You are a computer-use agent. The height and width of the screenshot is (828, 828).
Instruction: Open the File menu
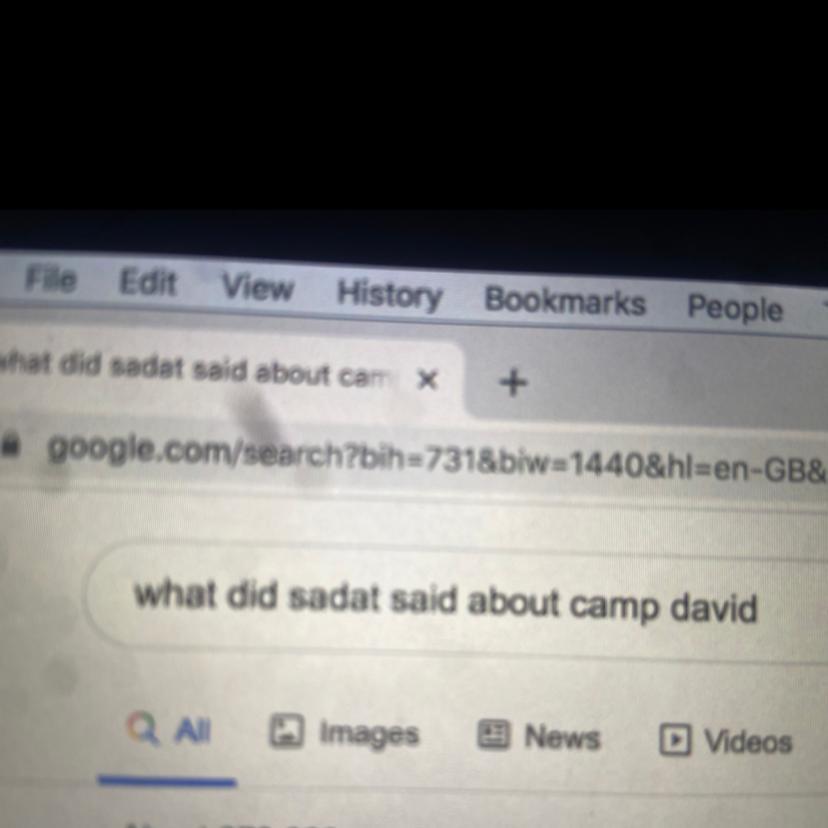pyautogui.click(x=51, y=279)
